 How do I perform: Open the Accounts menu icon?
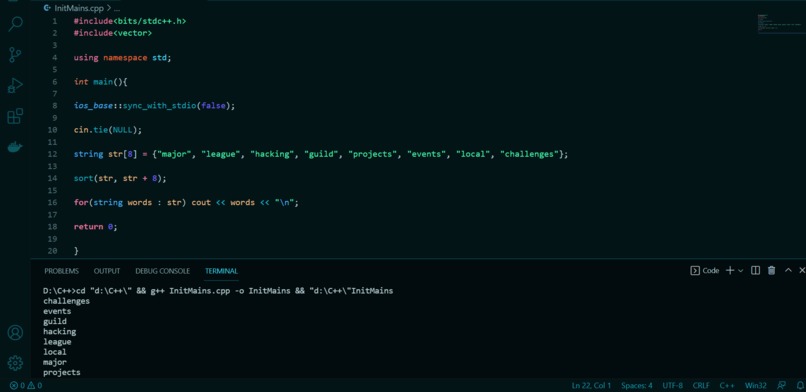[x=15, y=332]
